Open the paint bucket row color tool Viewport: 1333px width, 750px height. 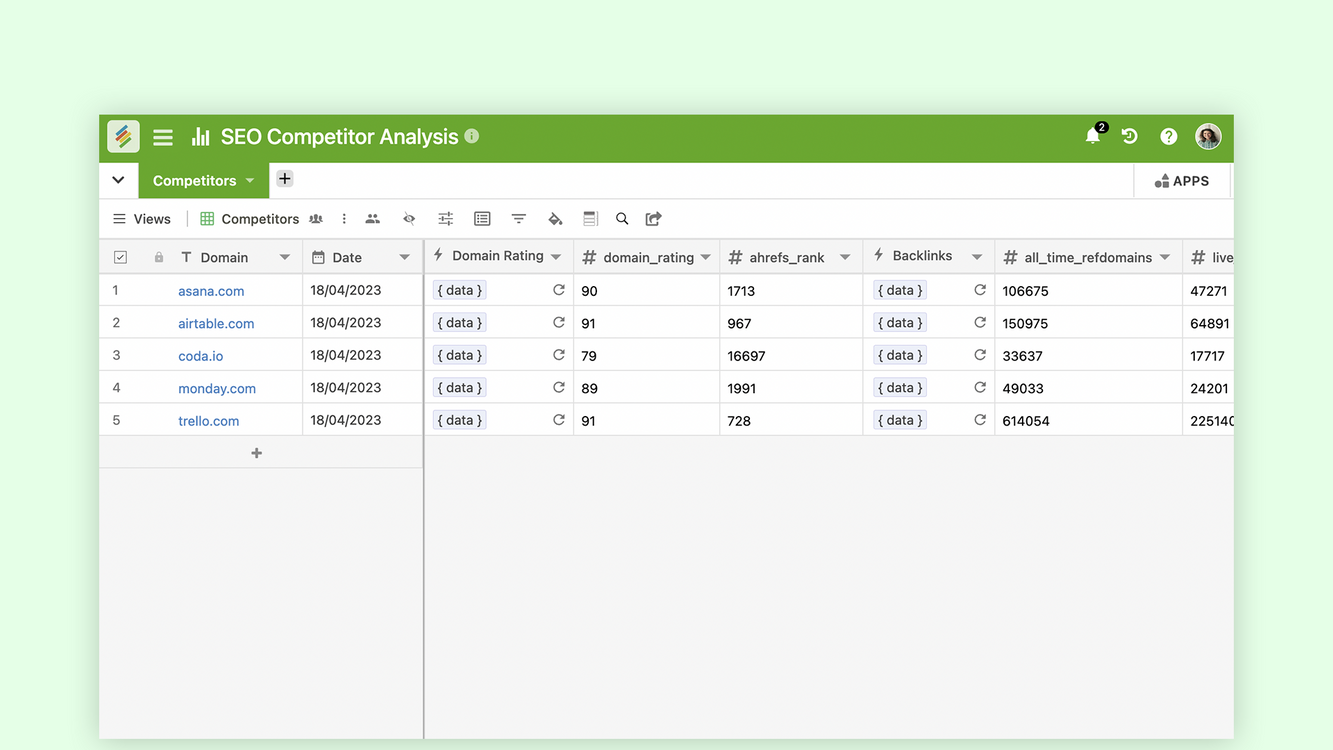pyautogui.click(x=555, y=219)
